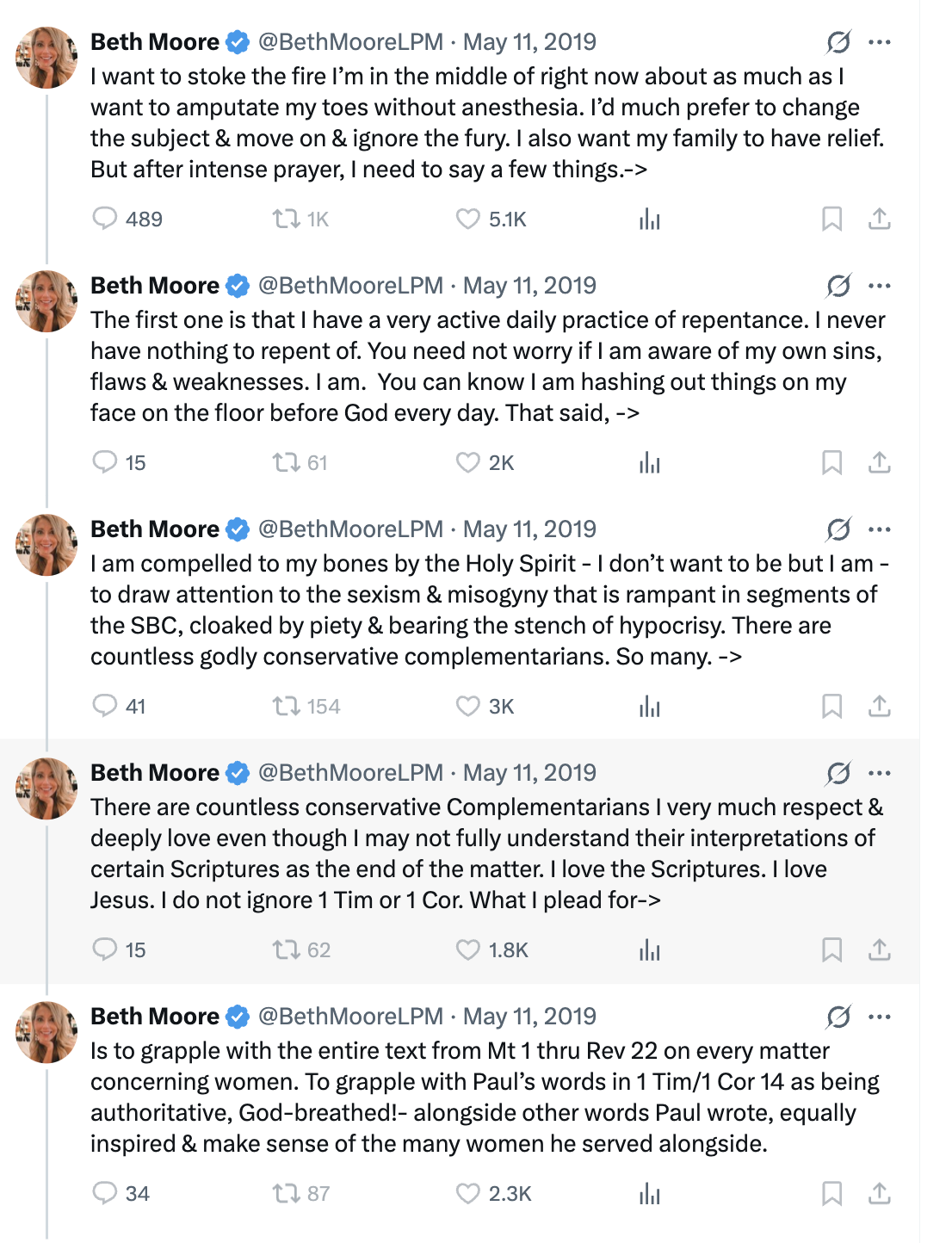Viewport: 952px width, 1243px height.
Task: Like the tweet with 5.1K likes
Action: (467, 219)
